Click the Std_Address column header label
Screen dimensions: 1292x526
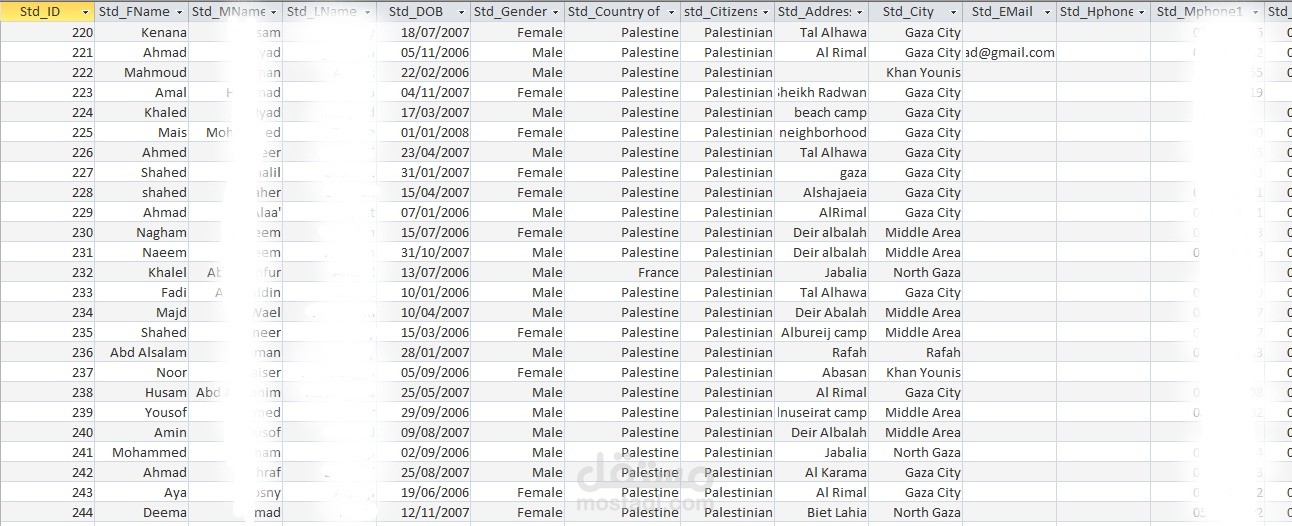(814, 12)
